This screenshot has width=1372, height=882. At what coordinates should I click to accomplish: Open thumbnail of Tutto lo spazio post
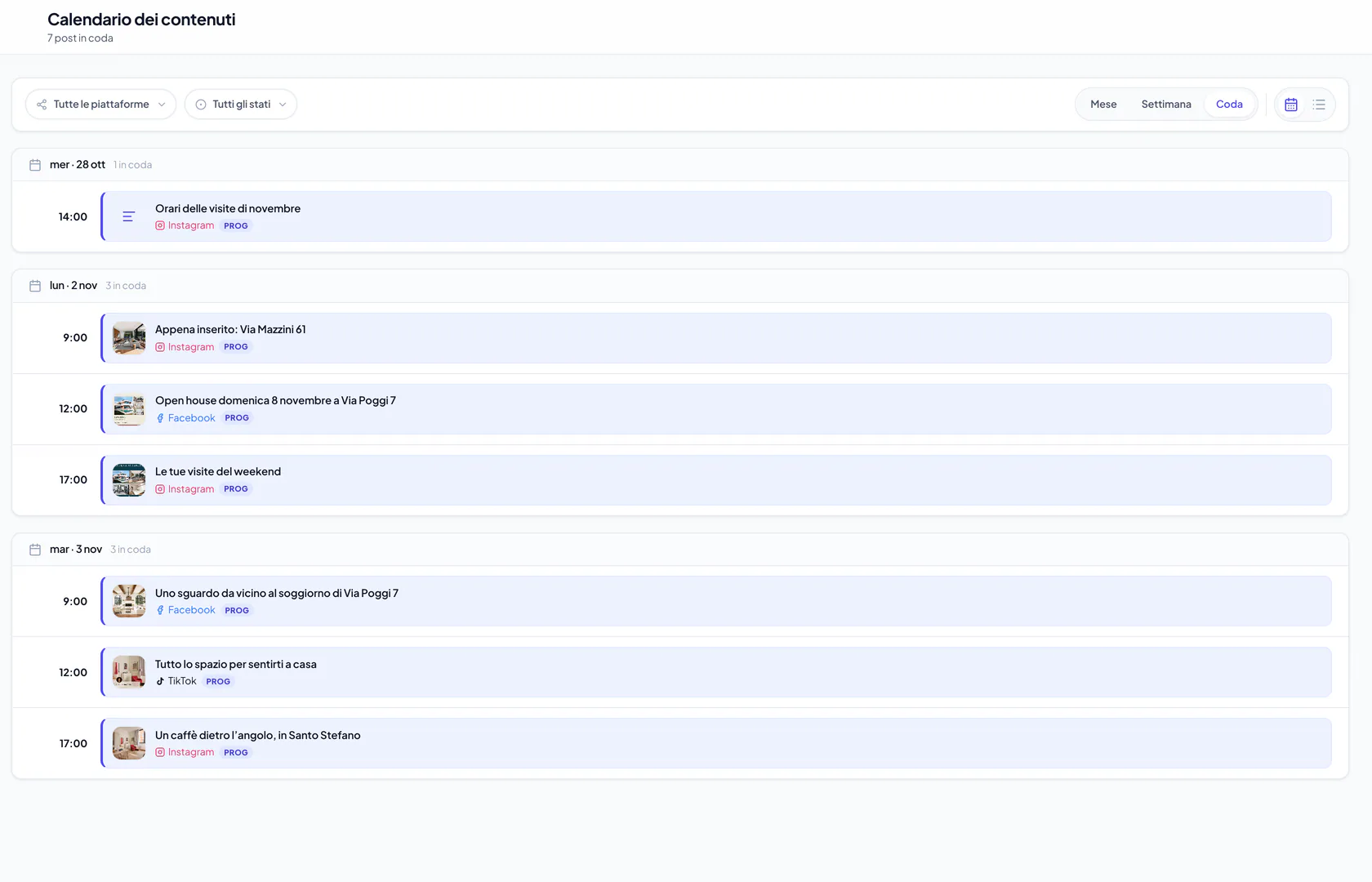[x=129, y=672]
